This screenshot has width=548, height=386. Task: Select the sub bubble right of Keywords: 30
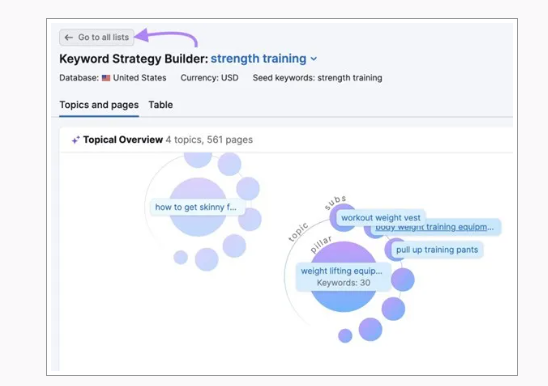click(x=403, y=280)
